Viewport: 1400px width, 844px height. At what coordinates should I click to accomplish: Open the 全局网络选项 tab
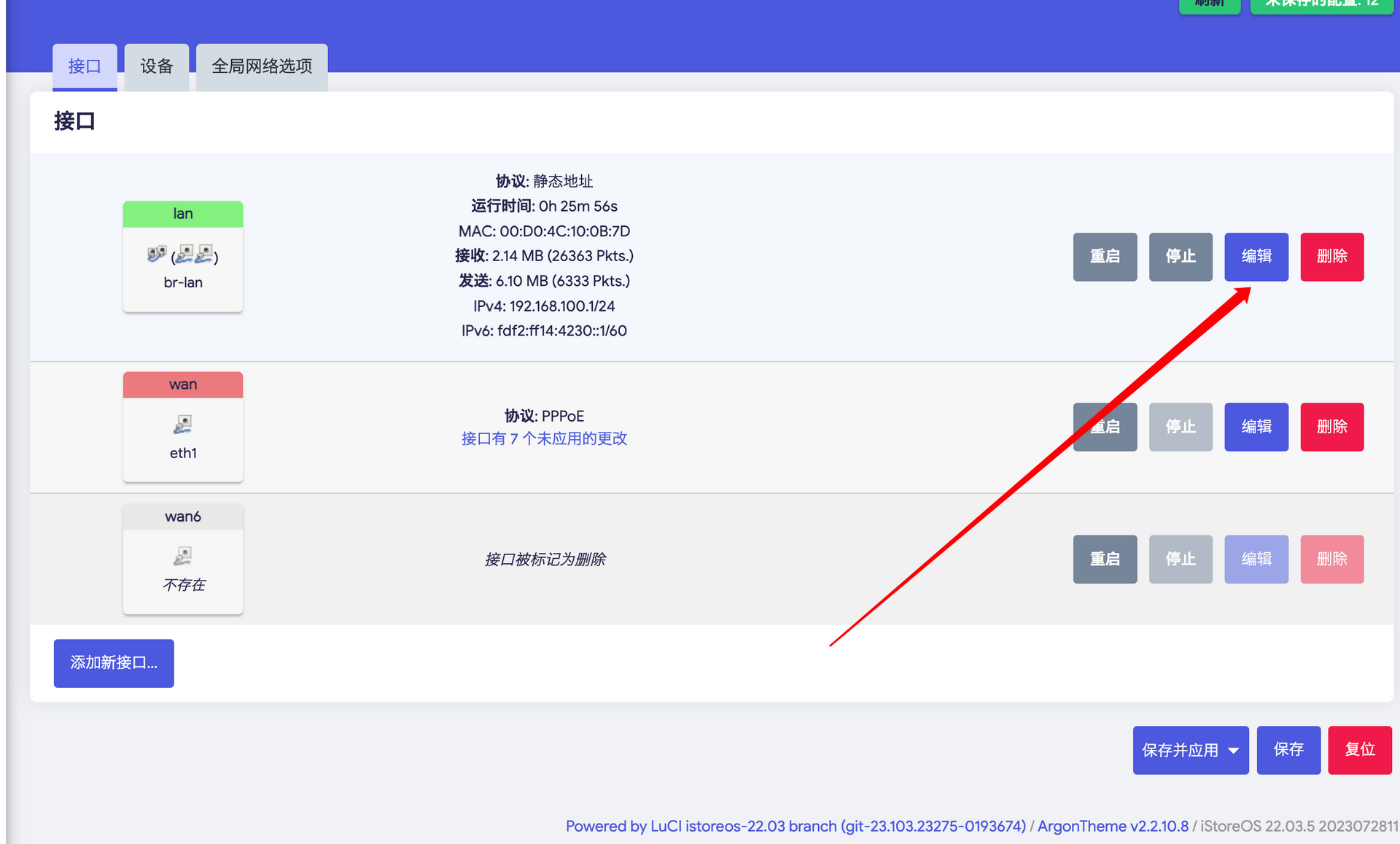click(262, 66)
